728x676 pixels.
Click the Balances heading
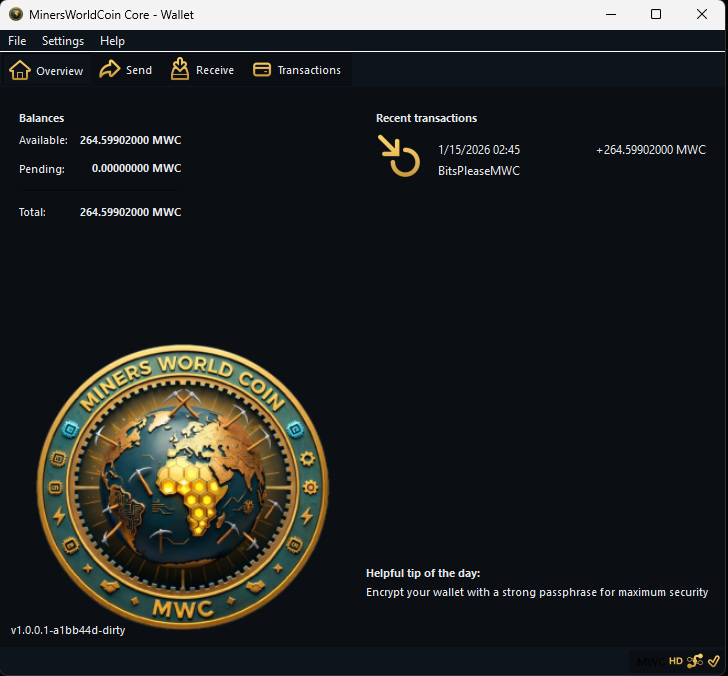tap(41, 118)
